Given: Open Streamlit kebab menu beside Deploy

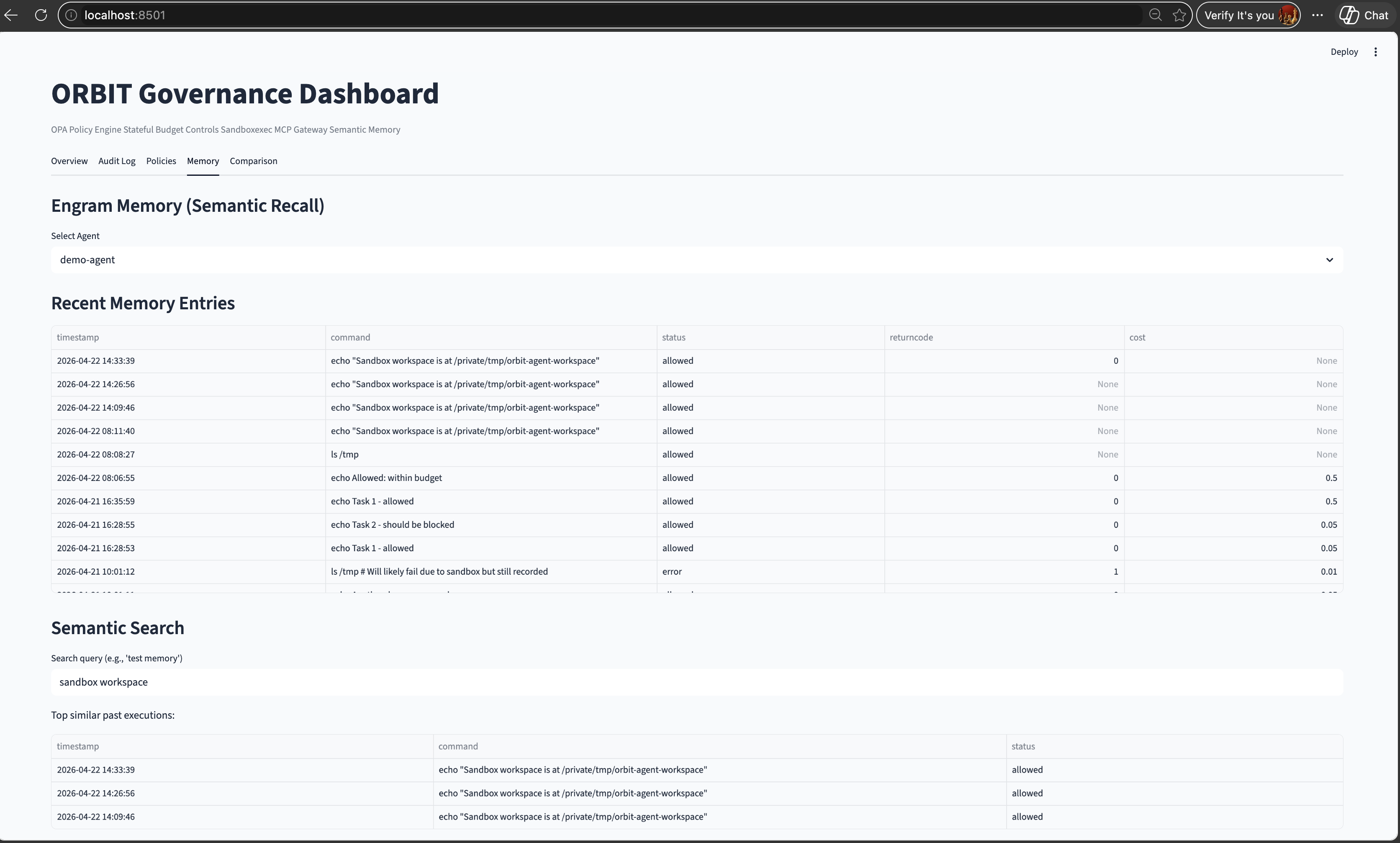Looking at the screenshot, I should coord(1375,52).
